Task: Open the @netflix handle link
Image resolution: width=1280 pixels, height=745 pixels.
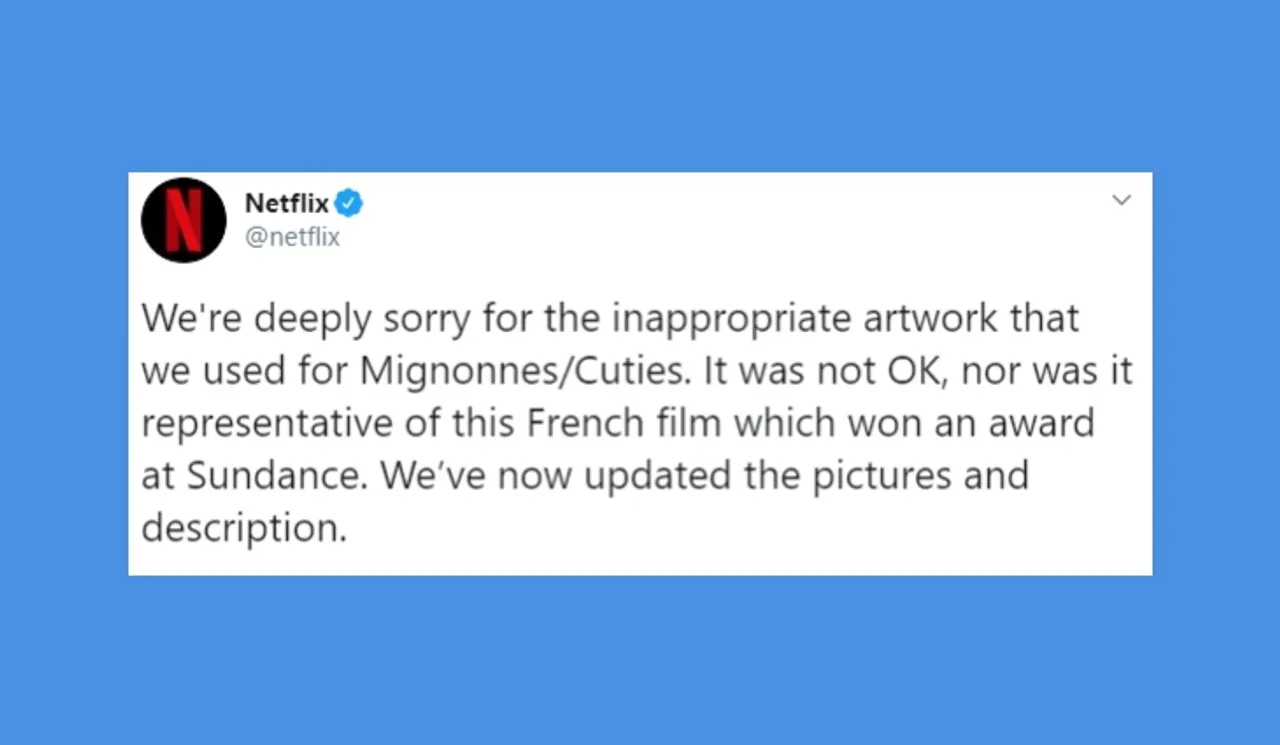Action: point(293,238)
